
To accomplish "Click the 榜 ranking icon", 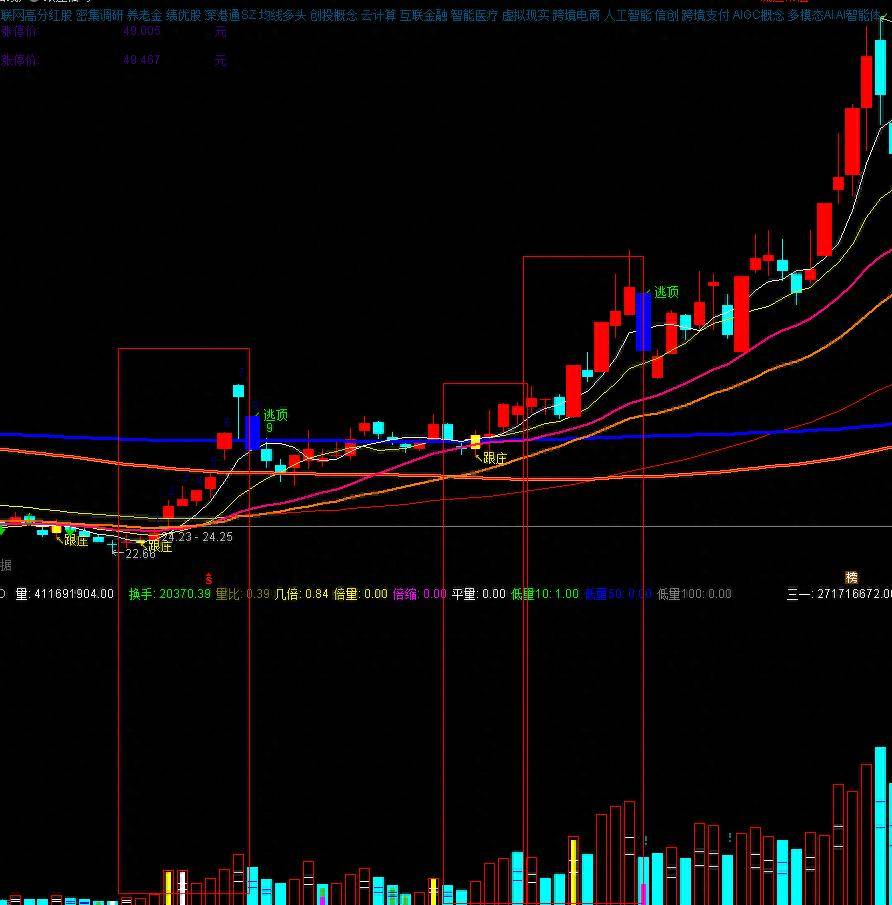I will point(851,577).
